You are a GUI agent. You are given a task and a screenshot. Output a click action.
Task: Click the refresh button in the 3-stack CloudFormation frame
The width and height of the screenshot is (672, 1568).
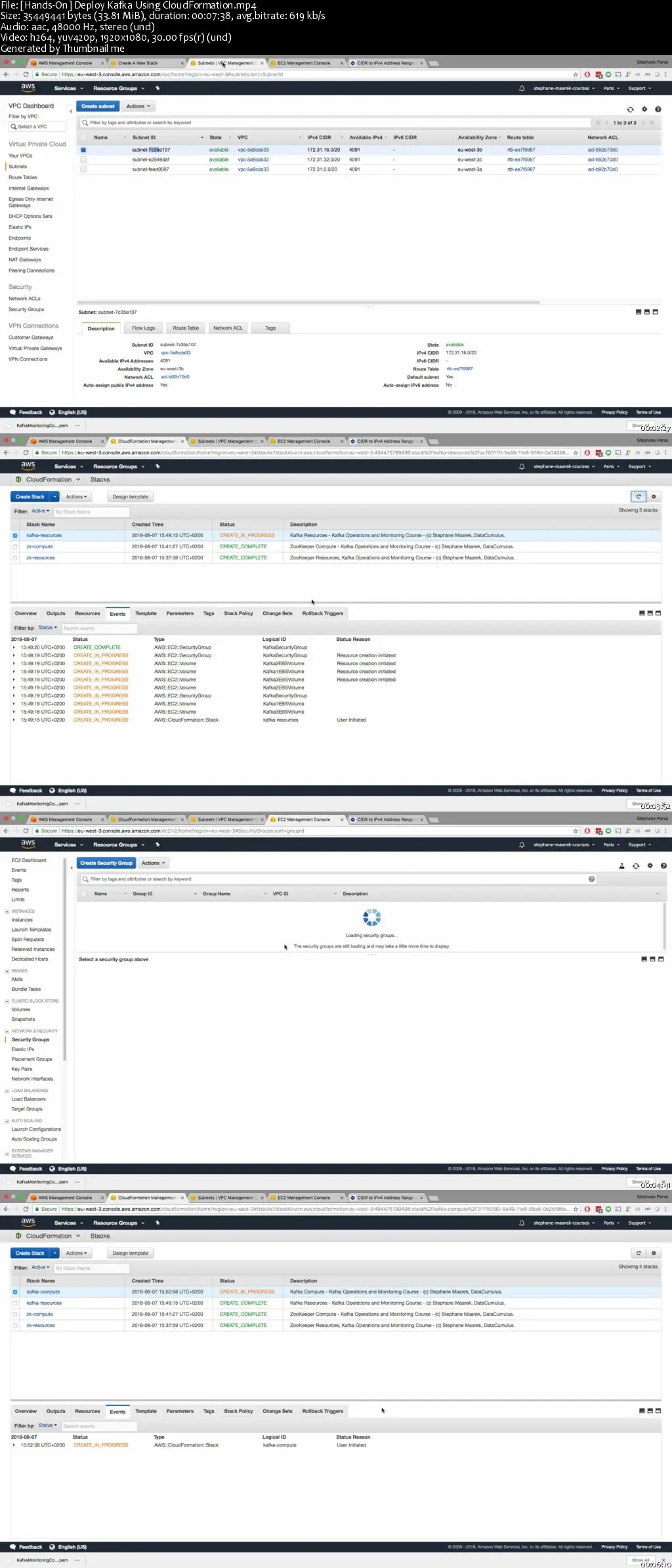point(638,497)
